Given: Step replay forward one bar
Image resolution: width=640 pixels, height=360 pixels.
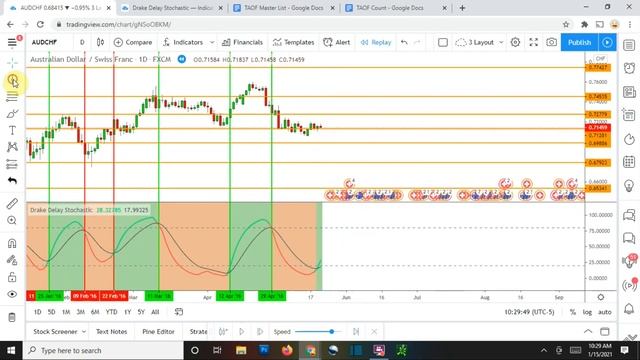Looking at the screenshot, I should click(x=260, y=331).
